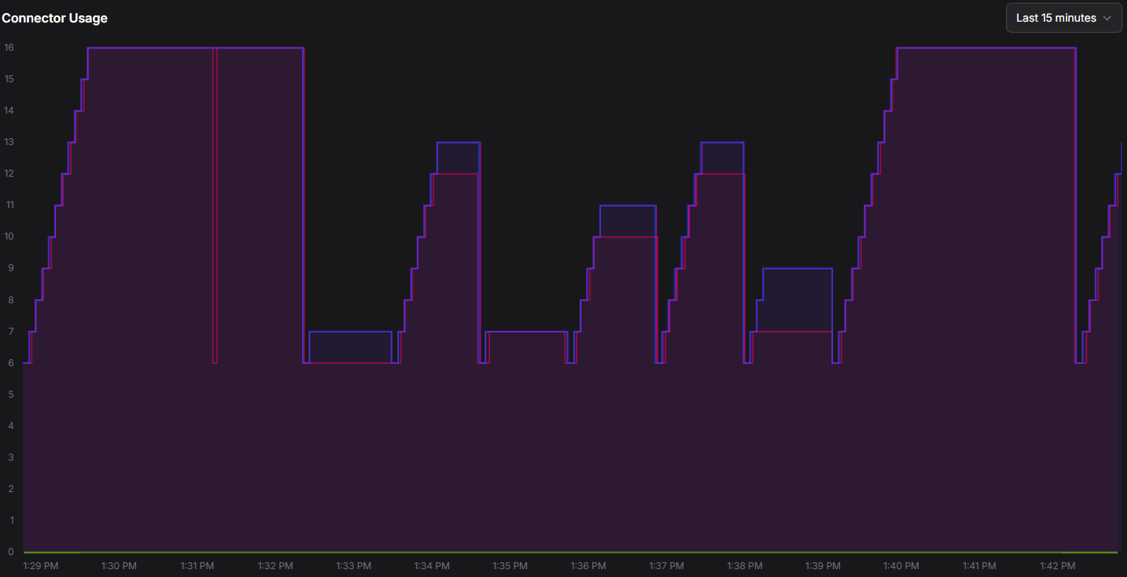This screenshot has height=577, width=1127.
Task: Click the "1:38 PM" x-axis label
Action: (x=745, y=566)
